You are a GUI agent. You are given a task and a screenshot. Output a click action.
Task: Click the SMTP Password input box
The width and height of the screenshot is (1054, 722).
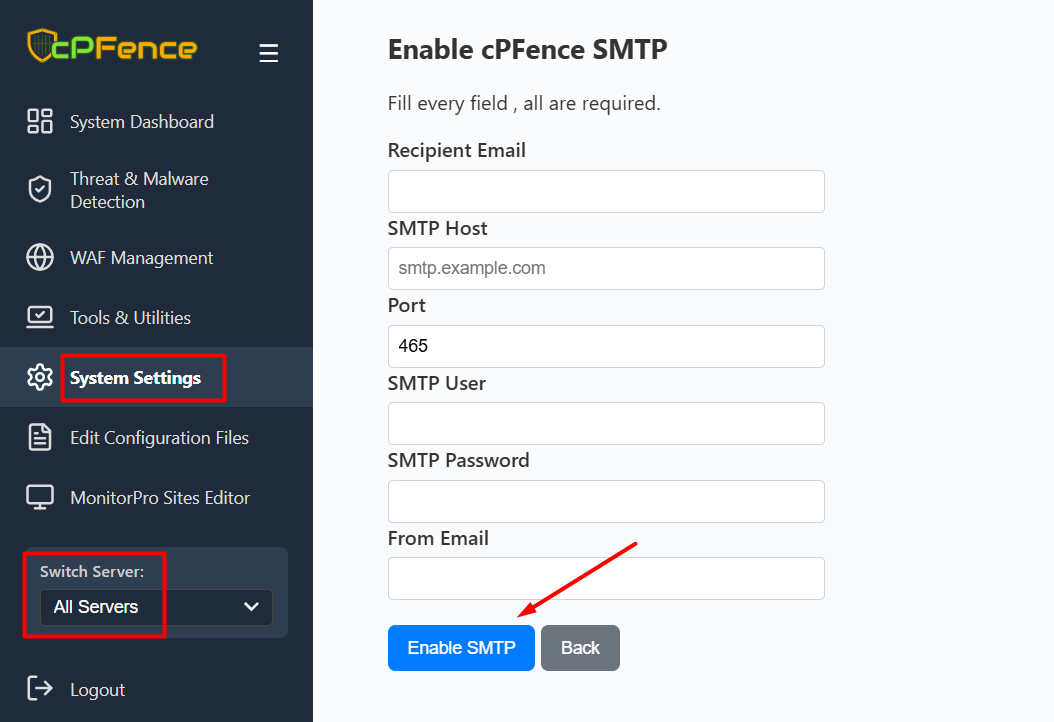pyautogui.click(x=606, y=501)
